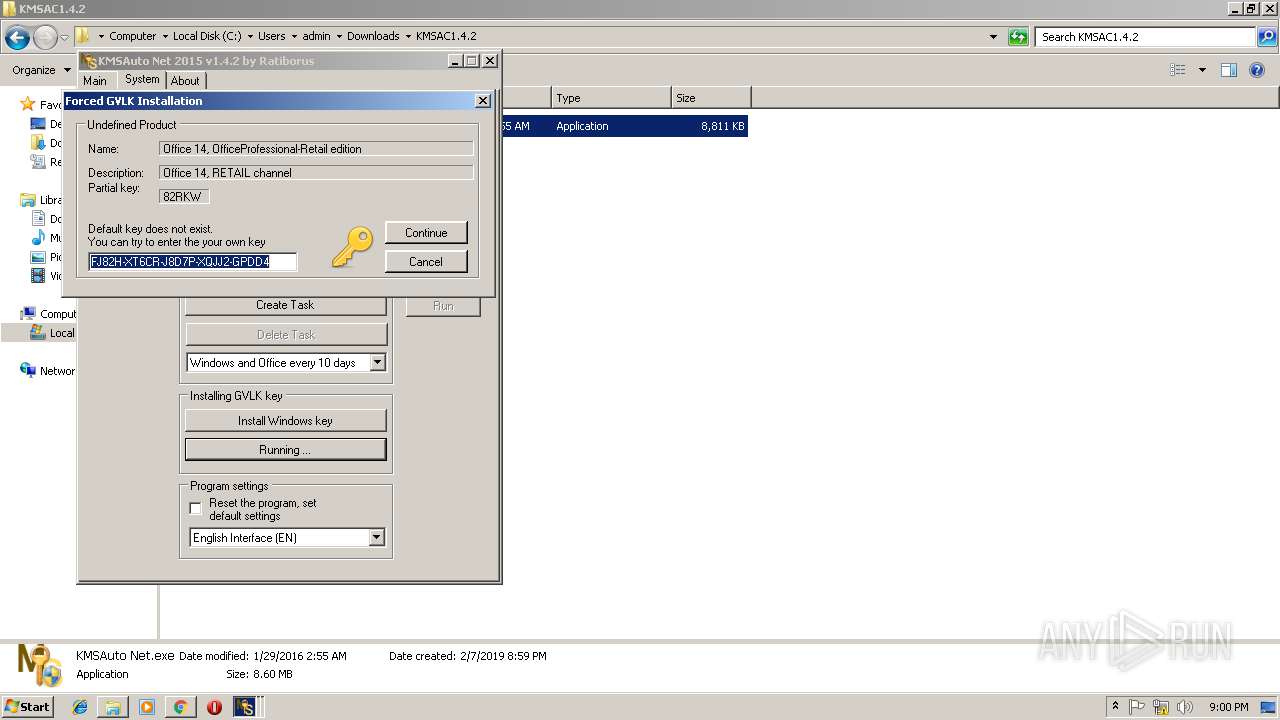Click Cancel in Forced GVLK Installation dialog
The image size is (1280, 720).
[426, 261]
